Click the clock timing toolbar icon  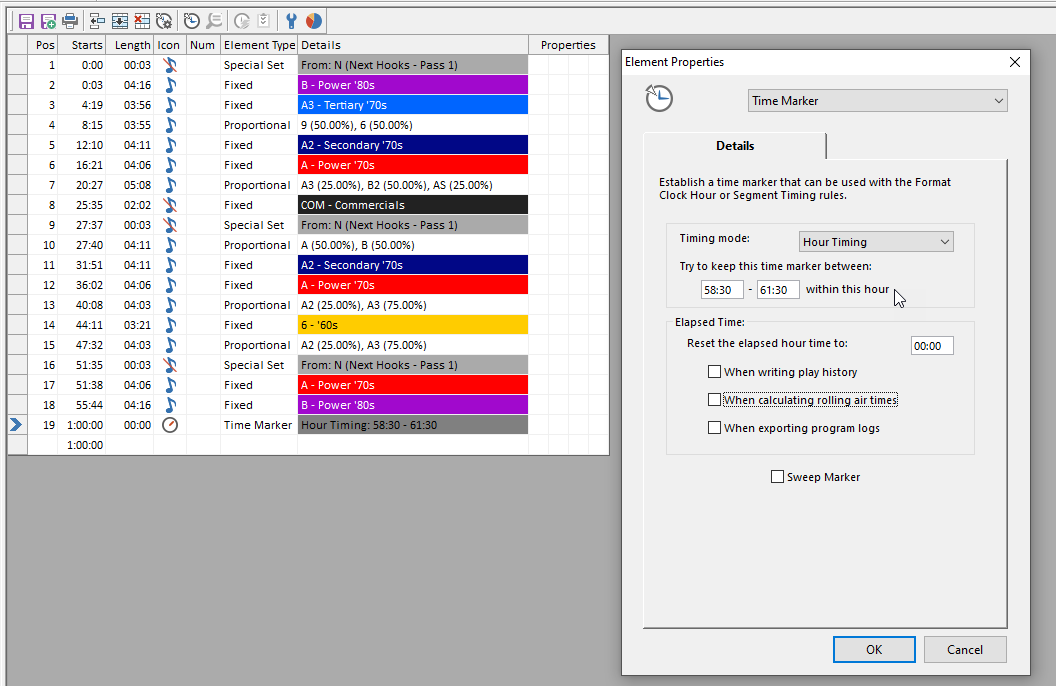192,22
